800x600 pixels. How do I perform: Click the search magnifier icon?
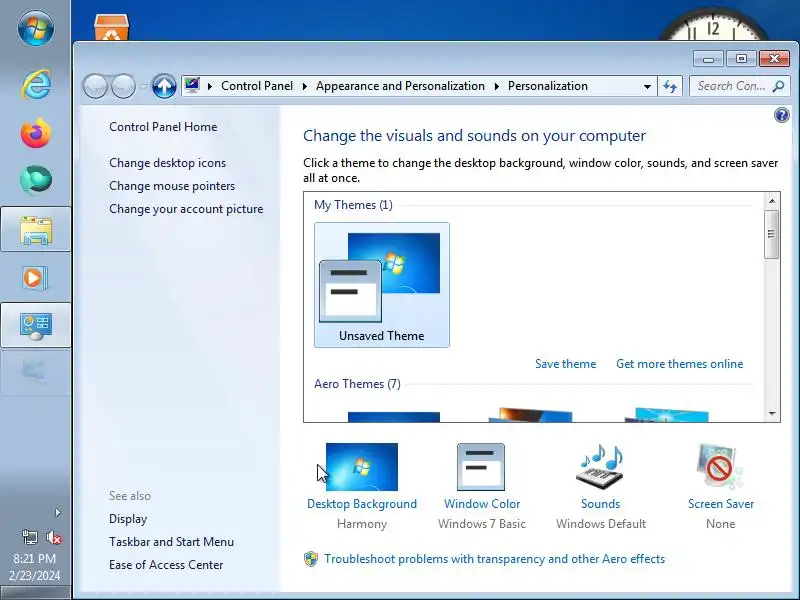click(779, 86)
